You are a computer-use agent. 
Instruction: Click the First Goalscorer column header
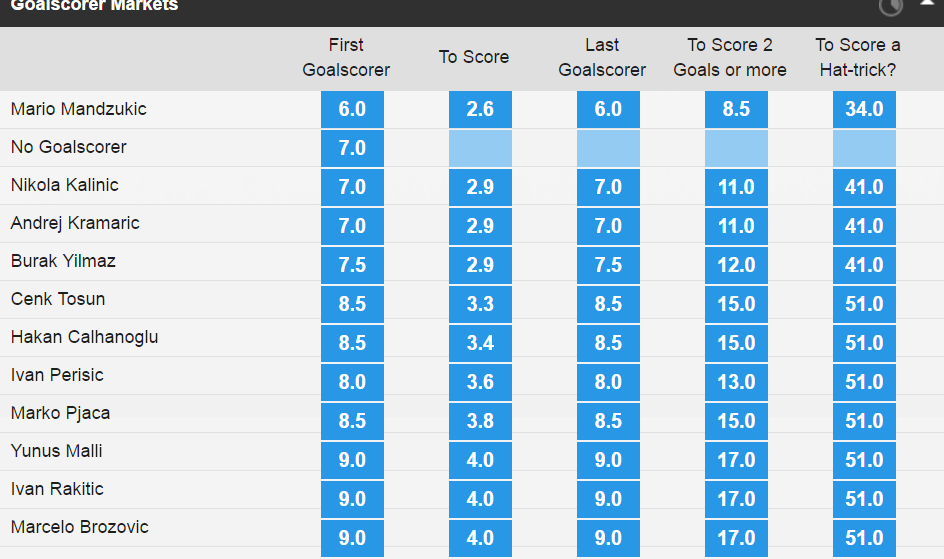[x=346, y=58]
